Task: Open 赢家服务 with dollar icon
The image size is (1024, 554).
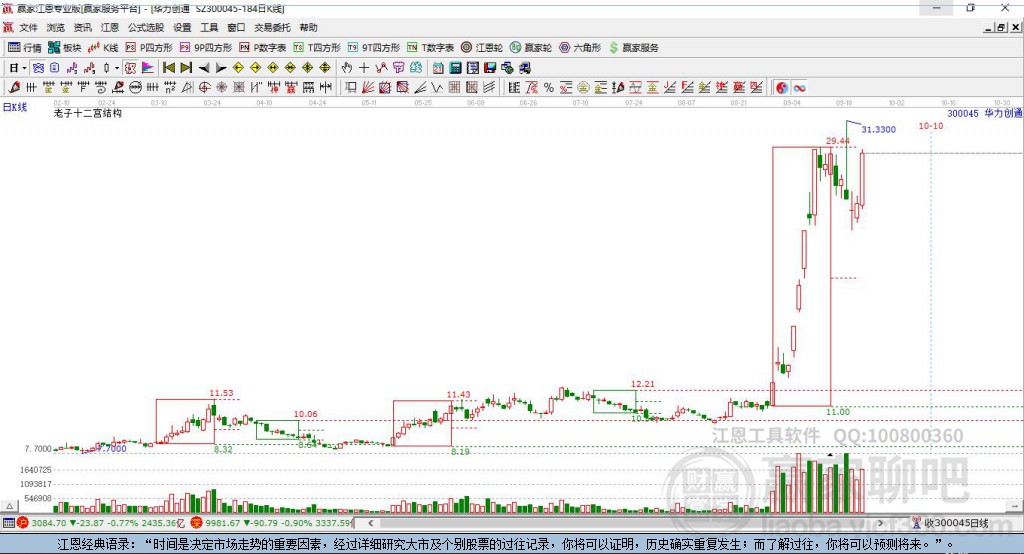Action: 633,48
